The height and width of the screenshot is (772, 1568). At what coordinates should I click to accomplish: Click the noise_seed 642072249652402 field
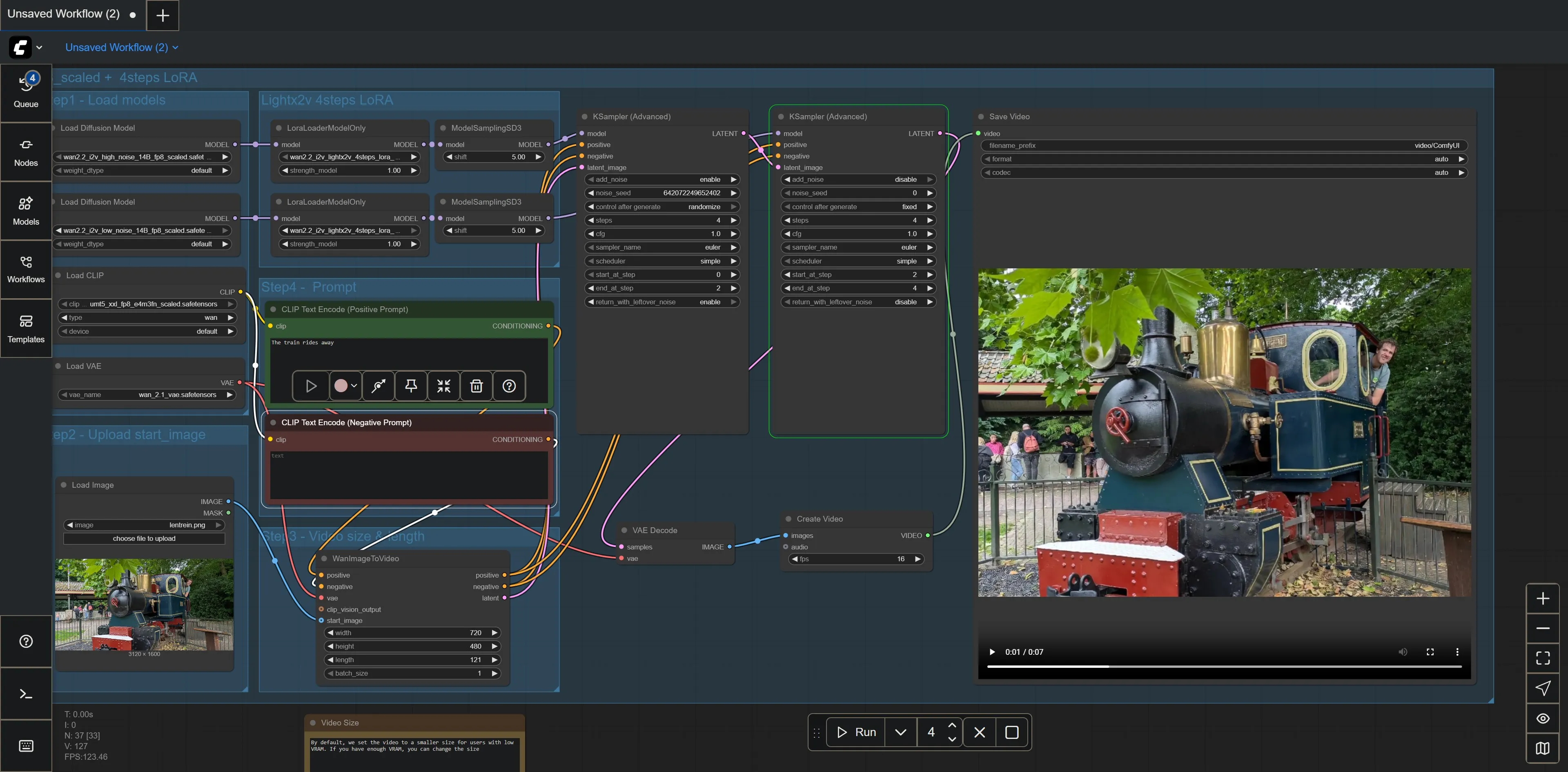662,193
